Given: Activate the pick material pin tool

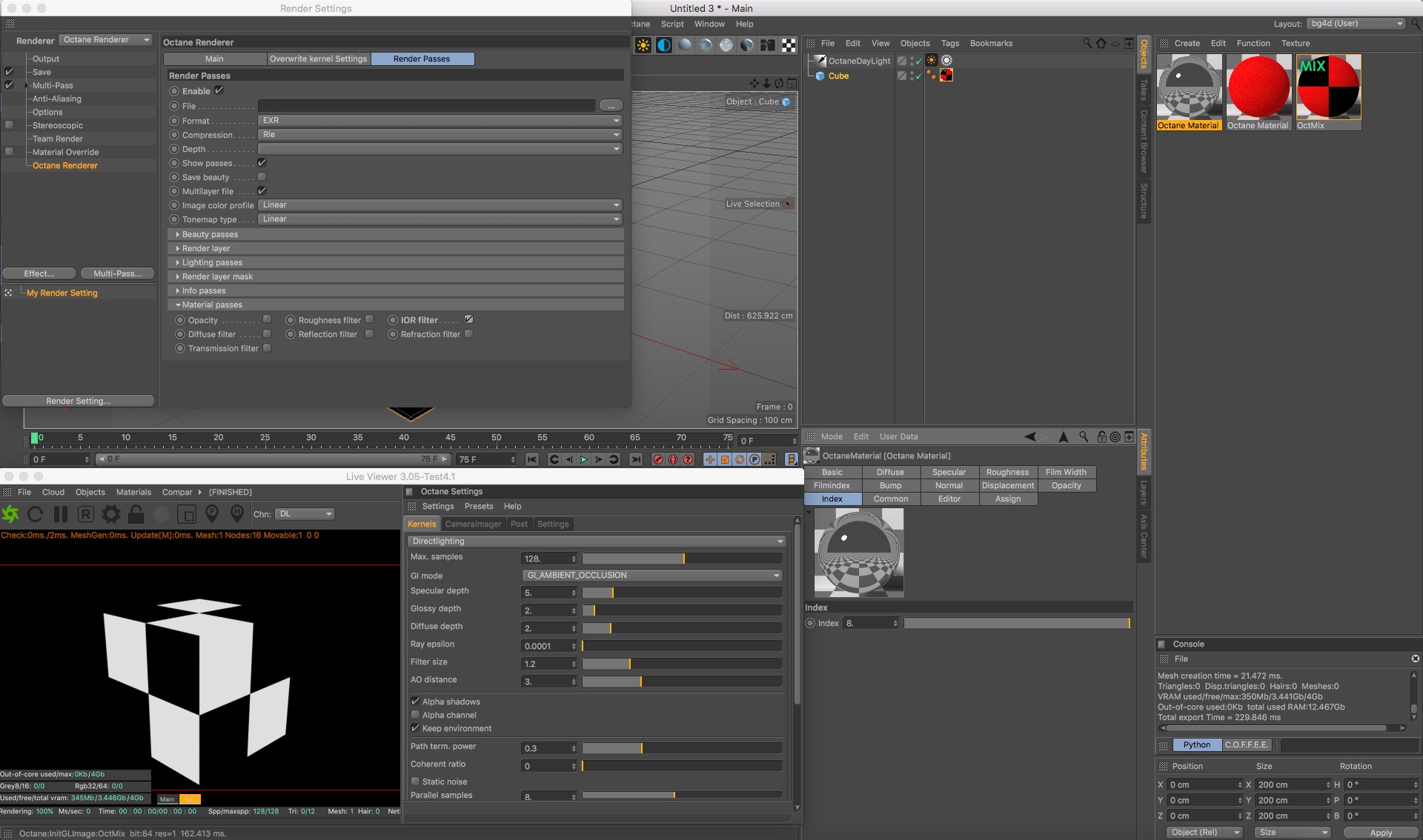Looking at the screenshot, I should pos(237,513).
